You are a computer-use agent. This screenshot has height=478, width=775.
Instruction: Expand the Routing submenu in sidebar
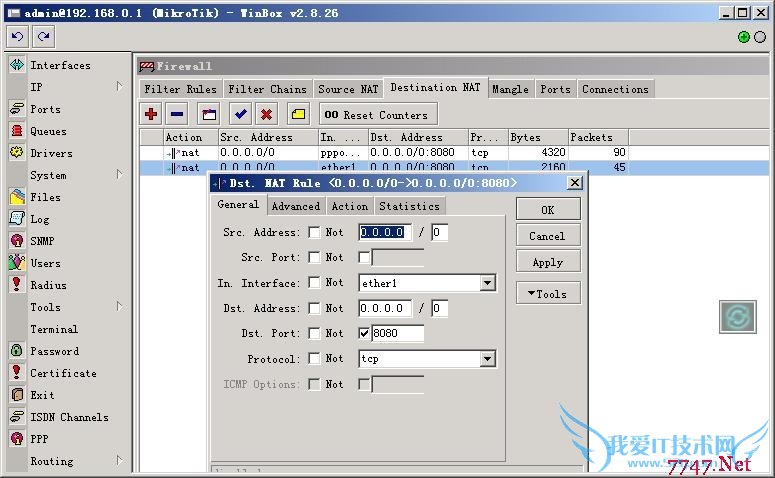[x=119, y=461]
